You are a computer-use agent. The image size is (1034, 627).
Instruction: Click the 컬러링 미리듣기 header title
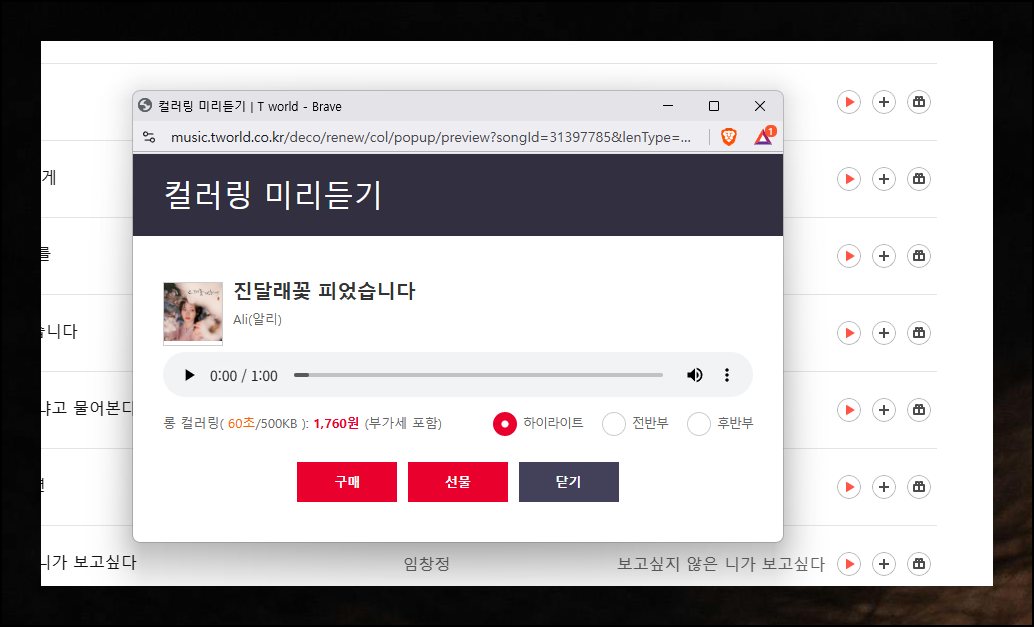click(273, 195)
